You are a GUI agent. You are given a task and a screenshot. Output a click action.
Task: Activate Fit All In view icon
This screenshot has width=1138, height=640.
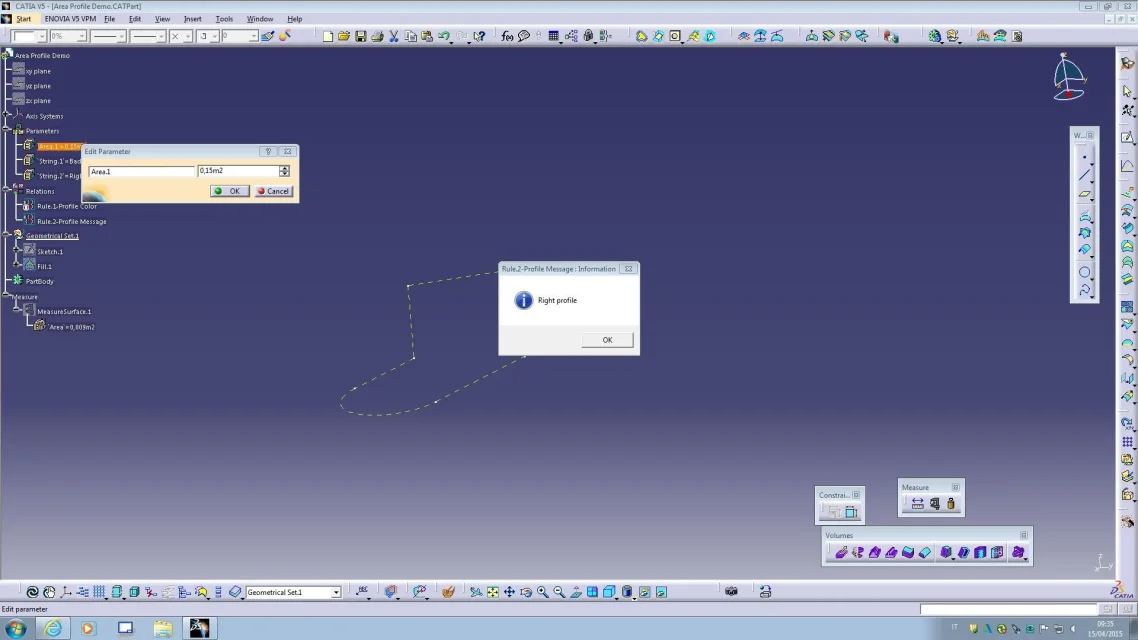pyautogui.click(x=493, y=592)
